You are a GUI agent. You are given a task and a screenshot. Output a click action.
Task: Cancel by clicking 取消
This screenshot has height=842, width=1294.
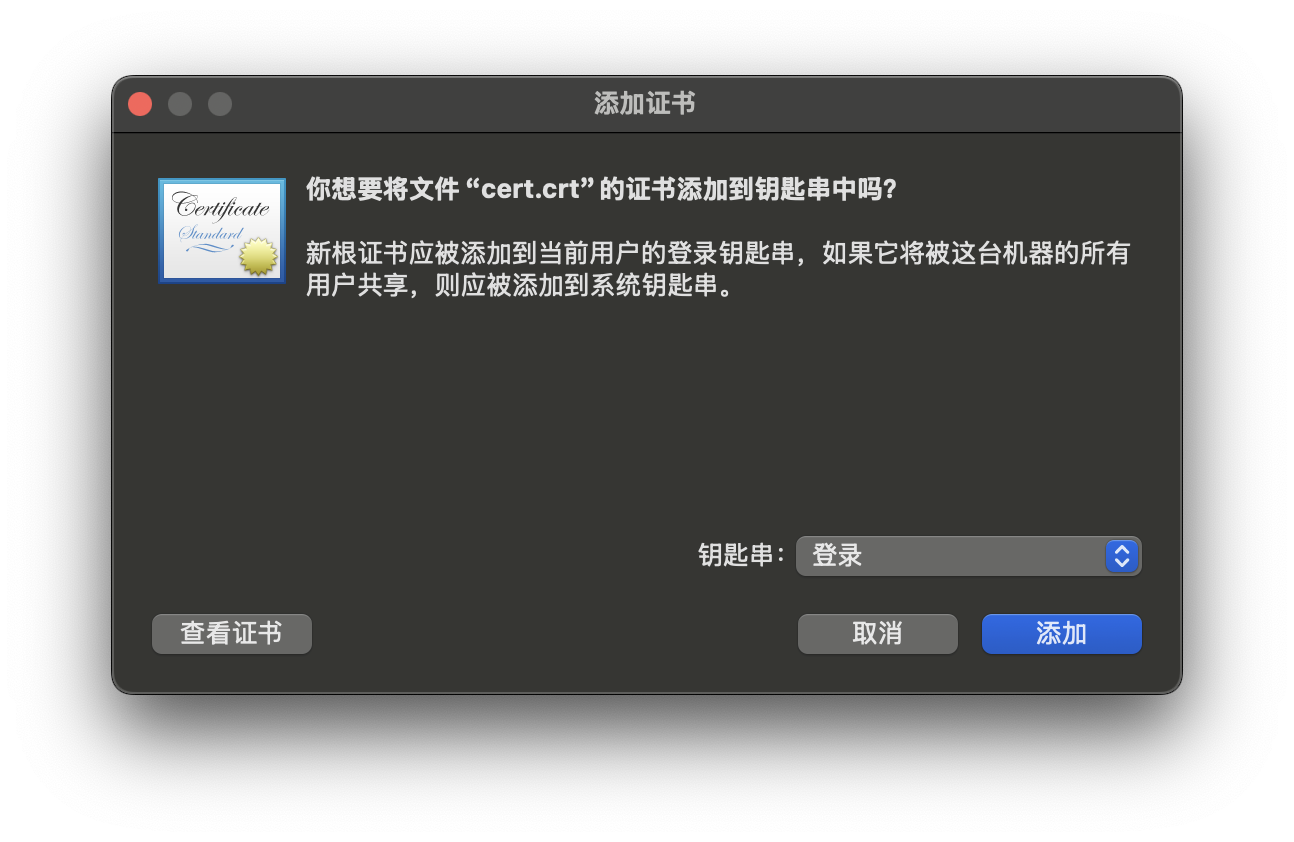pos(877,634)
